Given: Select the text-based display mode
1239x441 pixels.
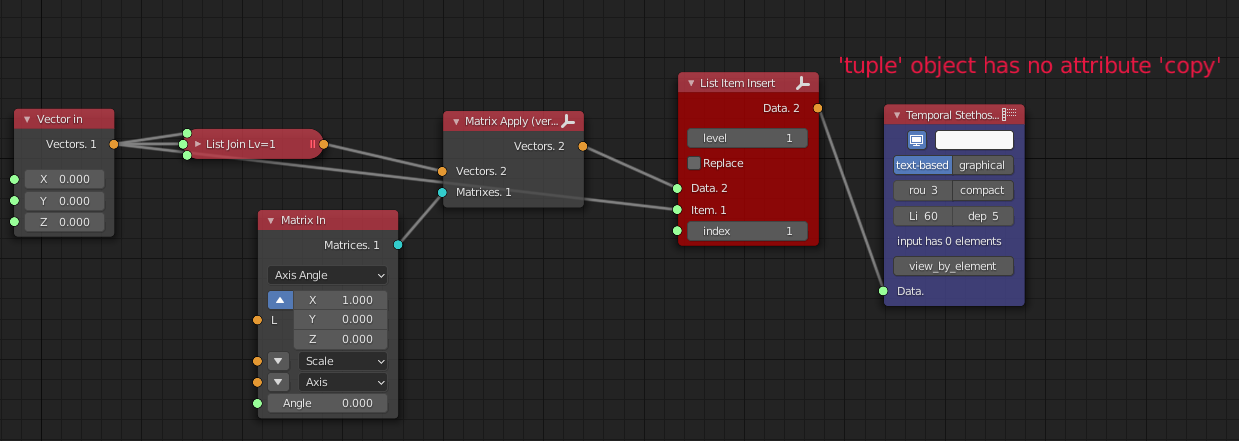Looking at the screenshot, I should (x=923, y=165).
